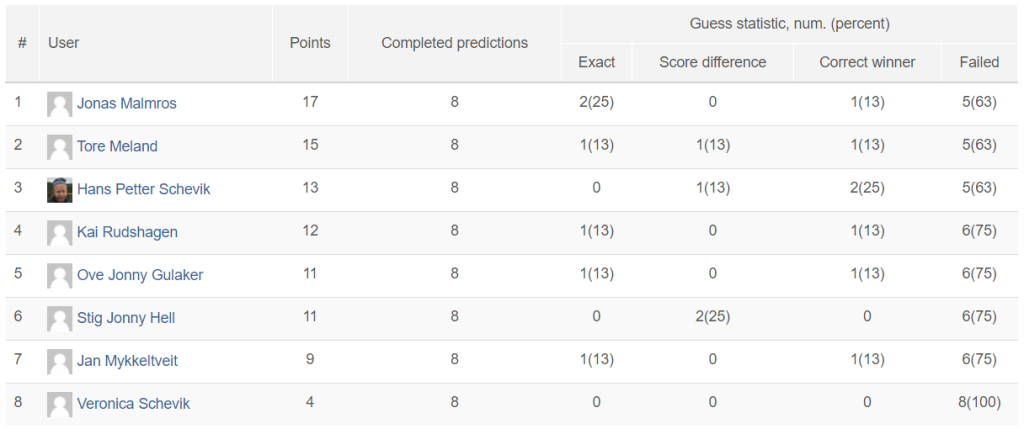Screen dimensions: 1024x429
Task: Click the Exact guess column header
Action: (x=596, y=62)
